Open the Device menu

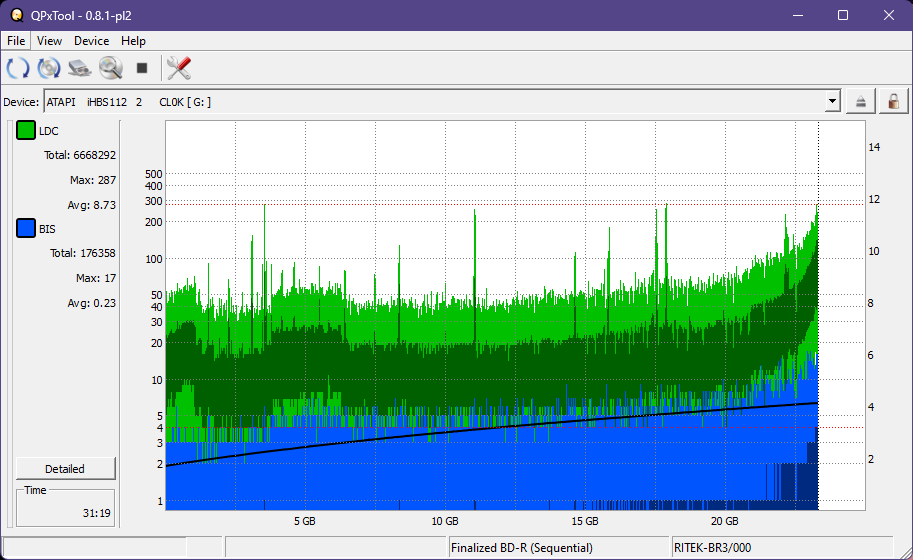point(91,41)
